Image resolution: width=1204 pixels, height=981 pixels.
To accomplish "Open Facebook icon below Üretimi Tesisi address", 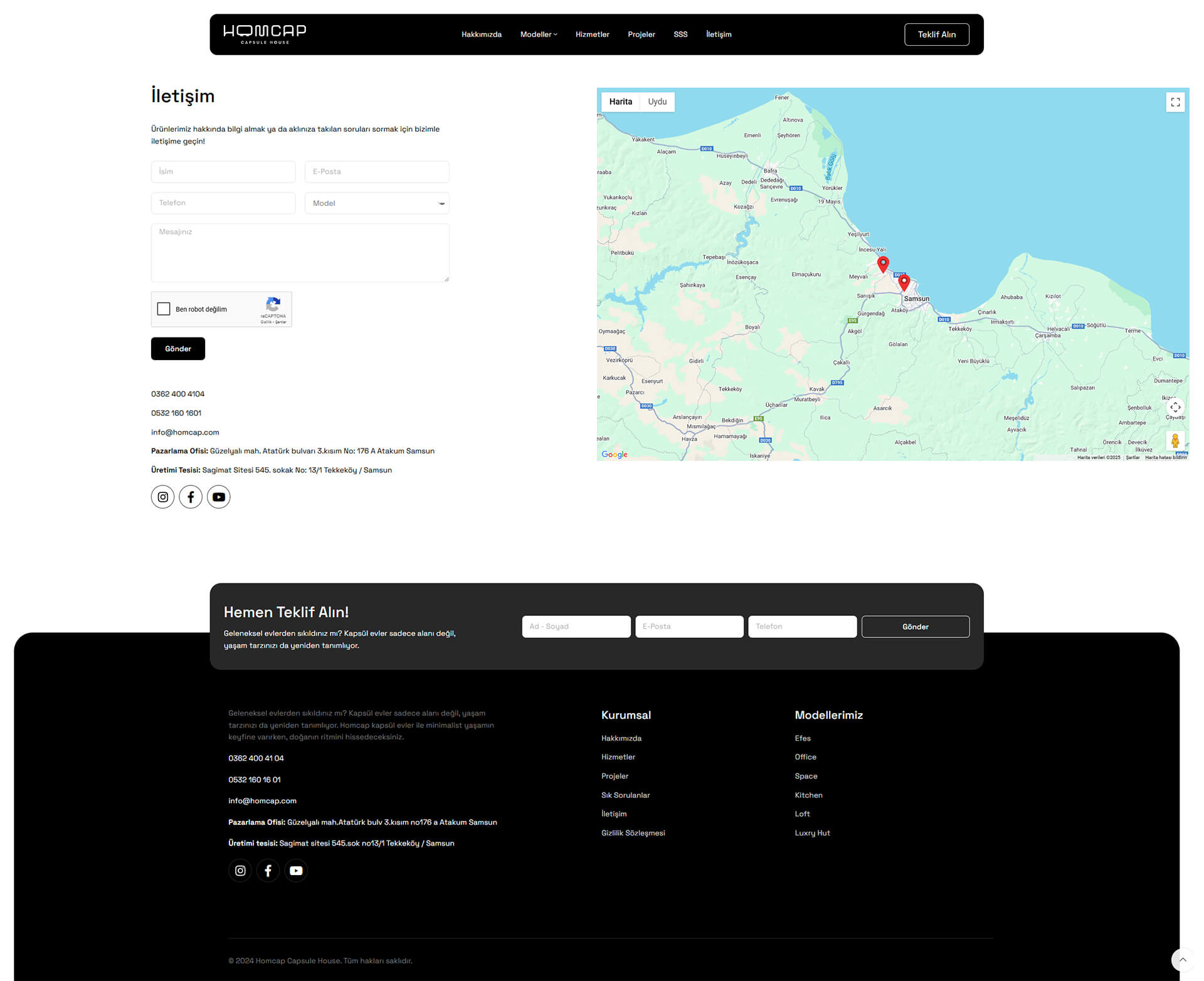I will click(191, 497).
